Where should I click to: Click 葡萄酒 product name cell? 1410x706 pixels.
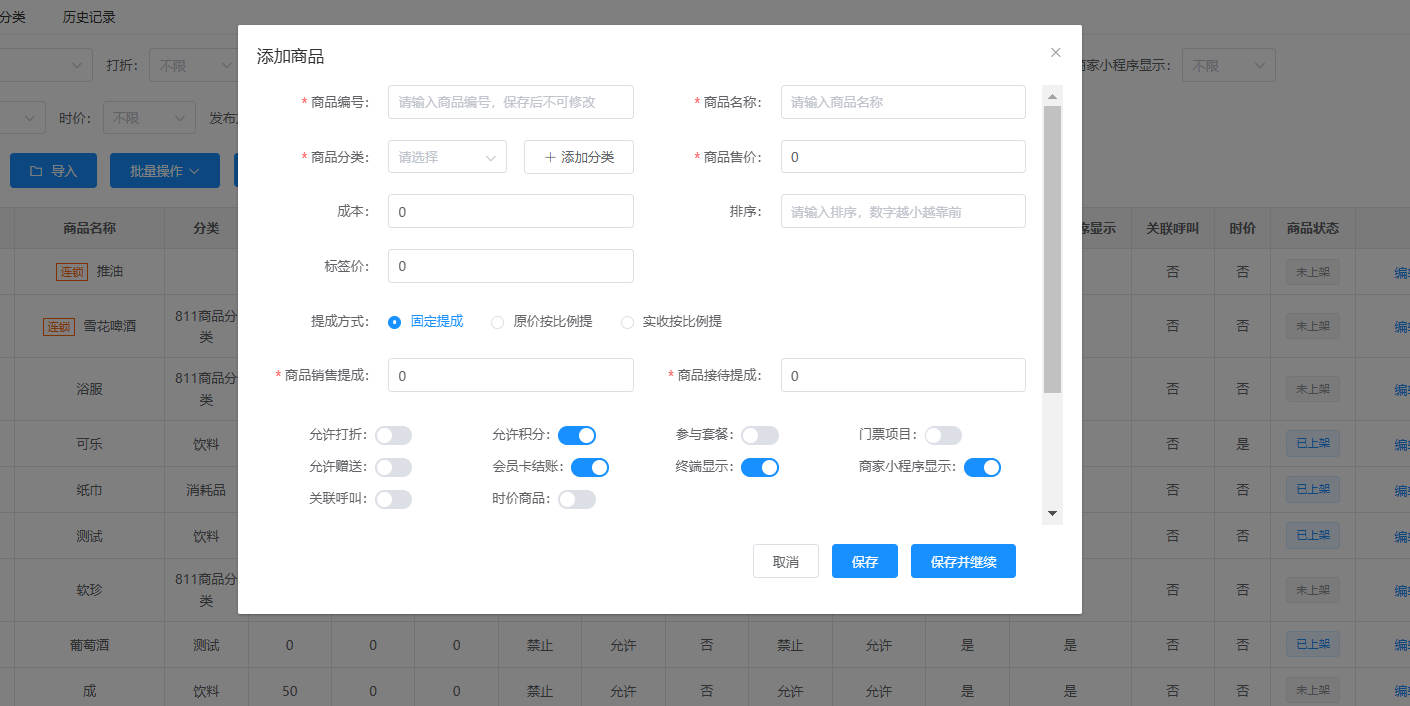89,645
